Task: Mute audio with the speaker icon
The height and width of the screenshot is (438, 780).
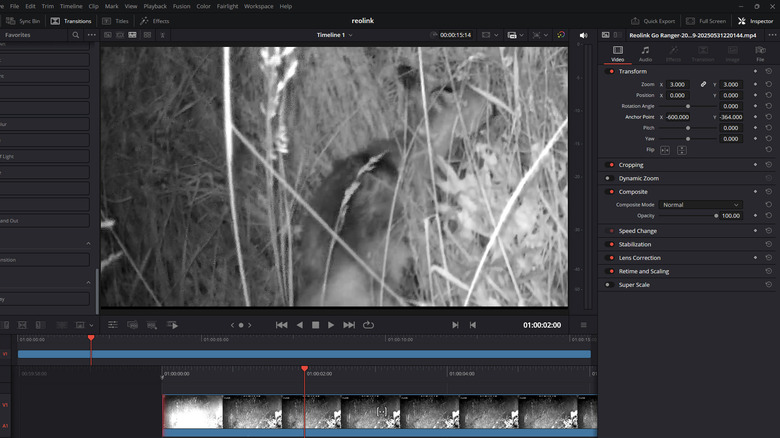Action: (x=584, y=35)
